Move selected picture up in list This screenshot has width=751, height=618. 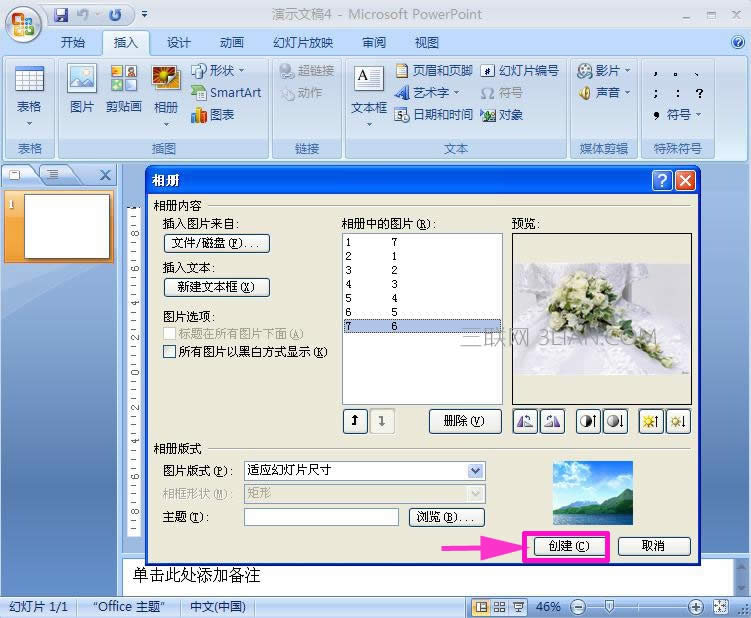(x=354, y=422)
